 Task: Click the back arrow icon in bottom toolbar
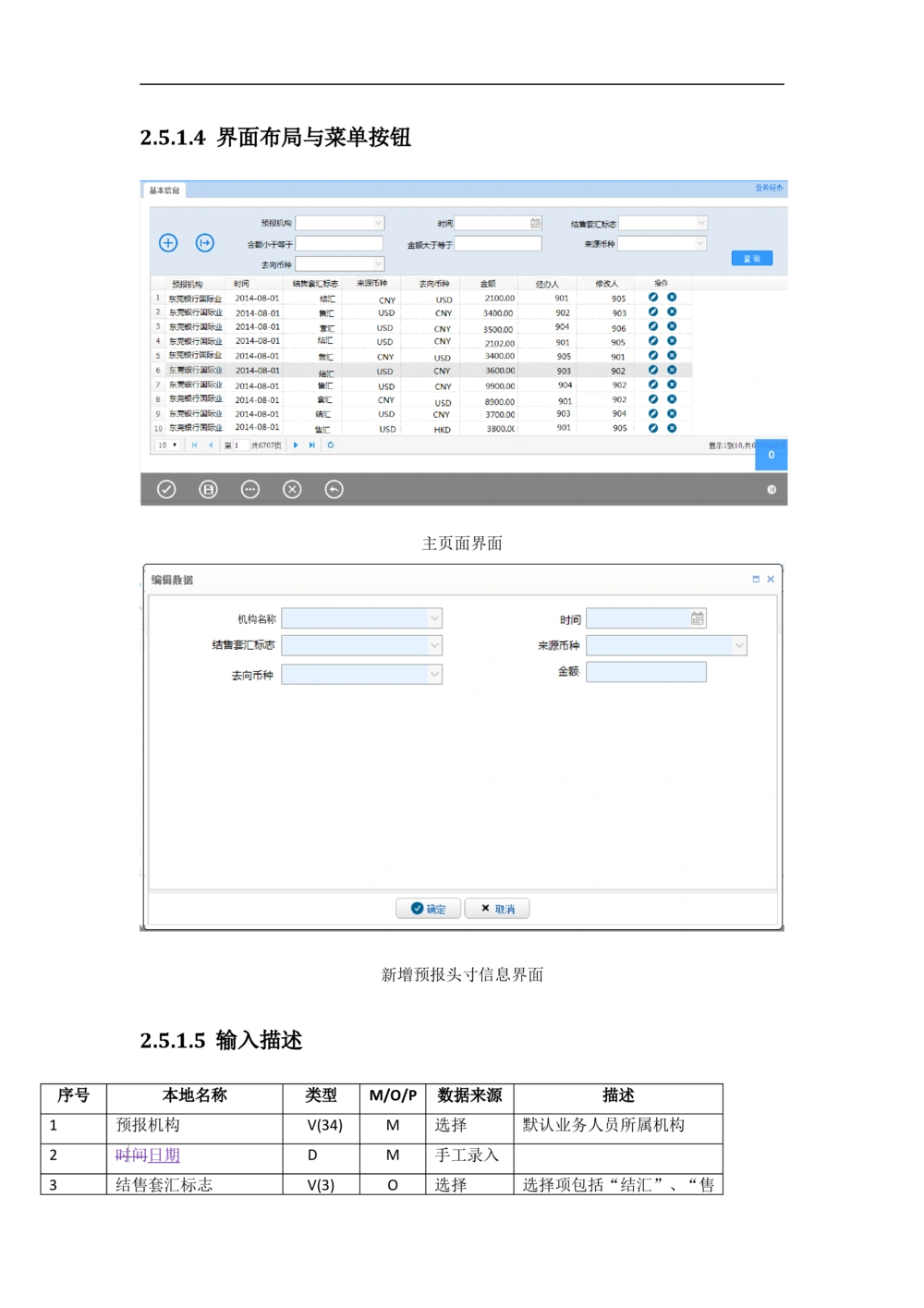coord(334,490)
